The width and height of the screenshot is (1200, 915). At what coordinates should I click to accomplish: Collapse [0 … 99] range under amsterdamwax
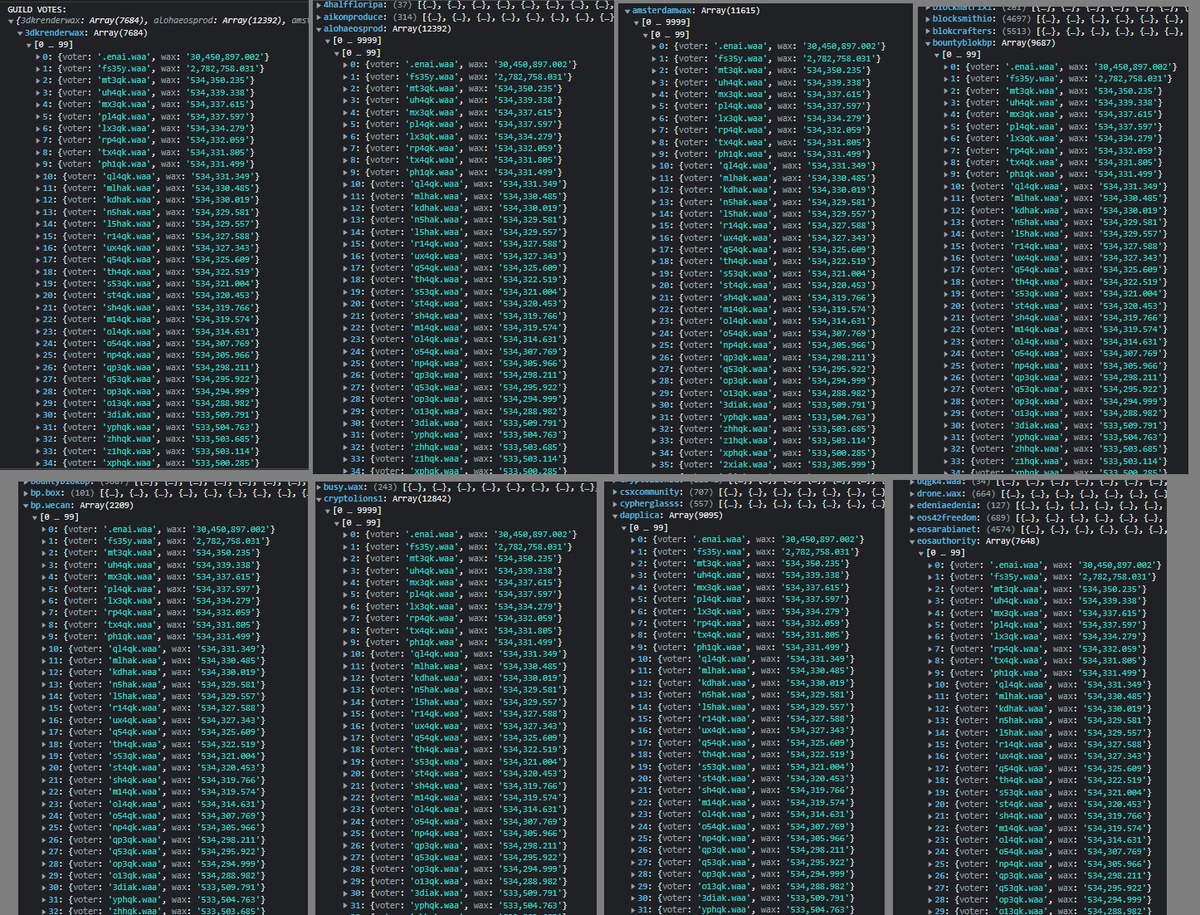(x=646, y=34)
